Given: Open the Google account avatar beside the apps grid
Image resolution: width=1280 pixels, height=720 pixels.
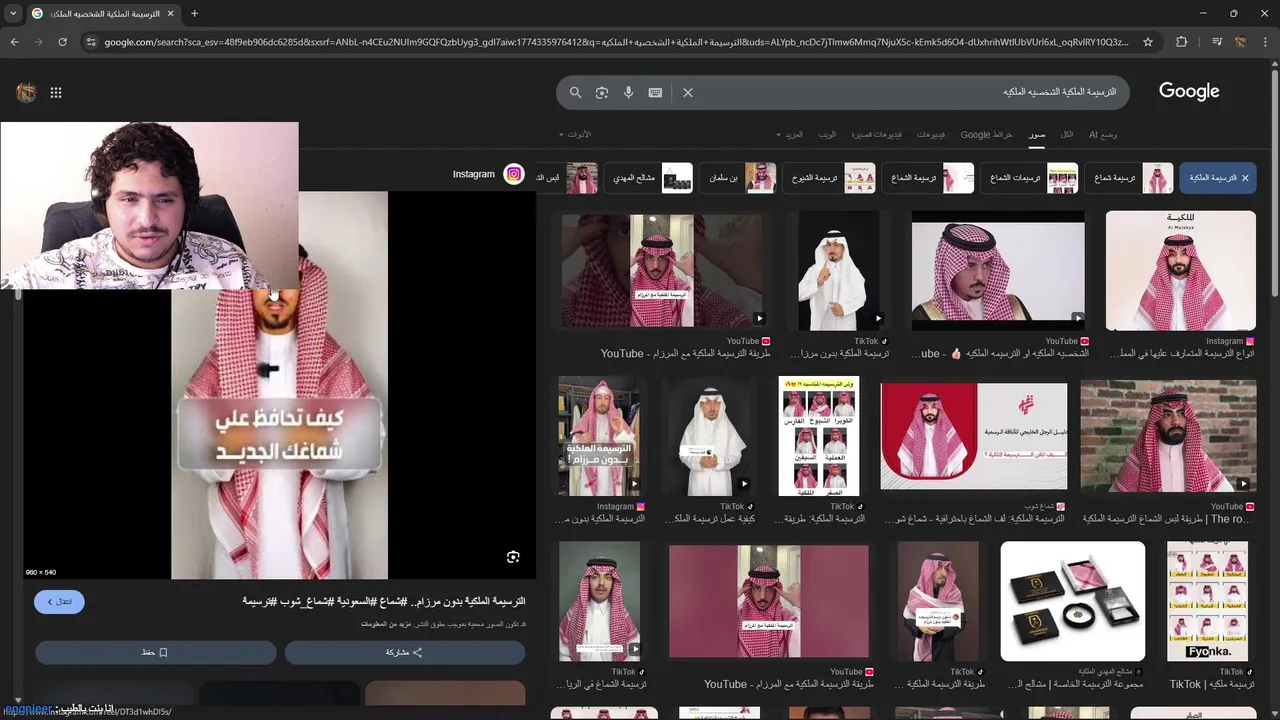Looking at the screenshot, I should coord(26,93).
